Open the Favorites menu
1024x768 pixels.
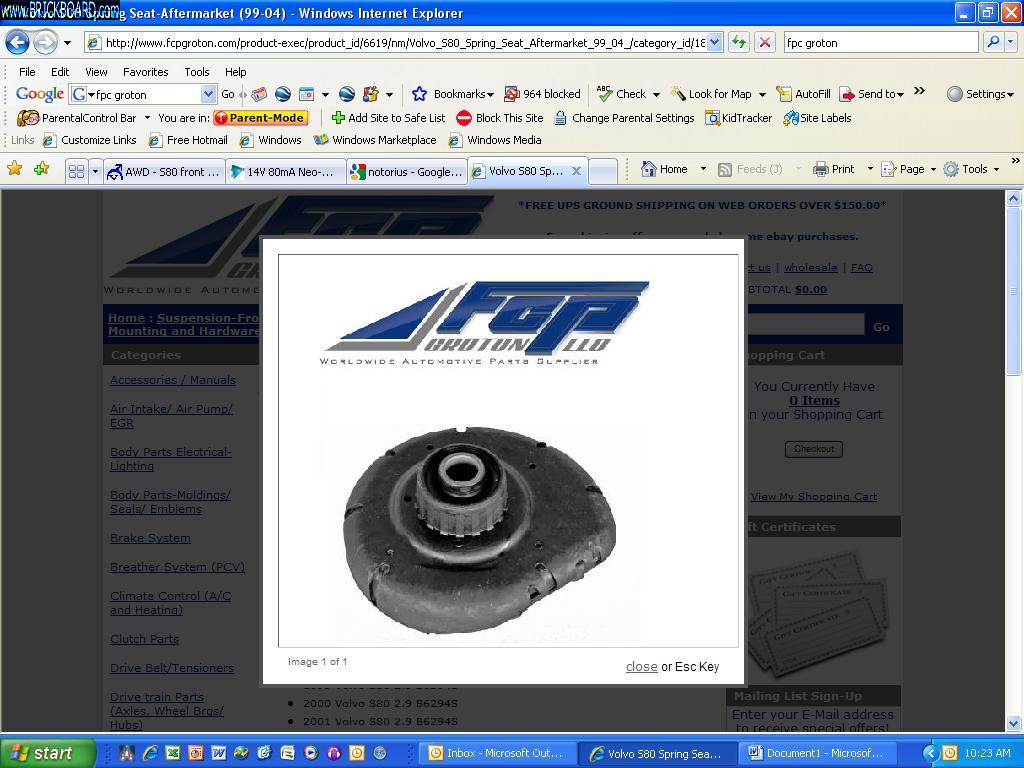click(x=145, y=72)
